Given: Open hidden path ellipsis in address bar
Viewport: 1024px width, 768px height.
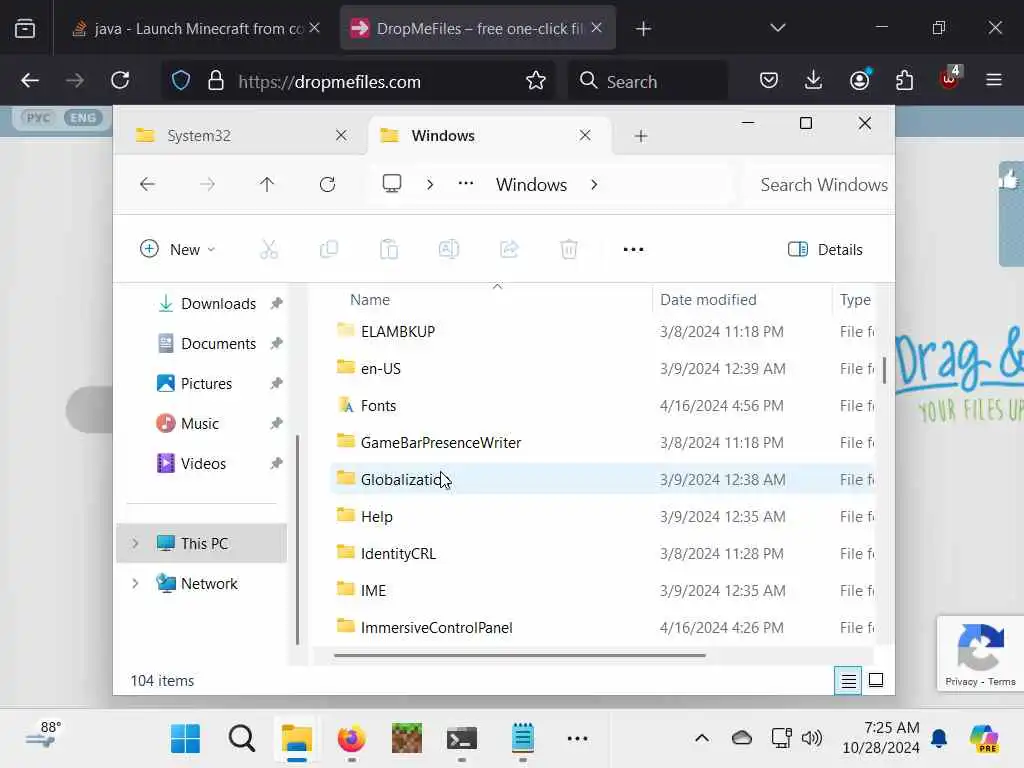Looking at the screenshot, I should click(x=466, y=184).
